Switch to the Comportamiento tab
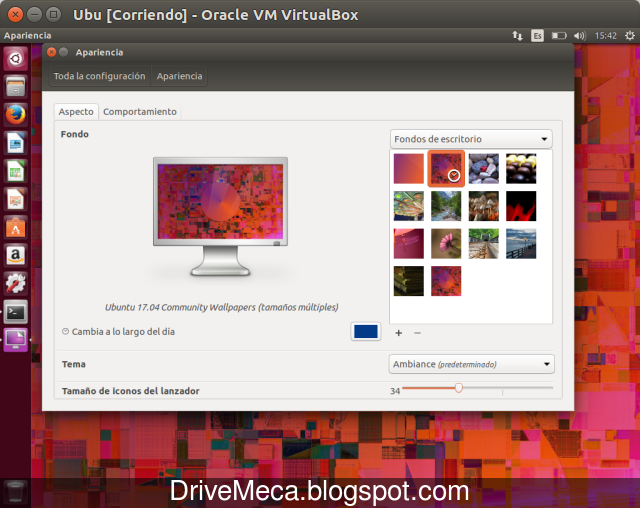The width and height of the screenshot is (640, 508). click(x=140, y=111)
